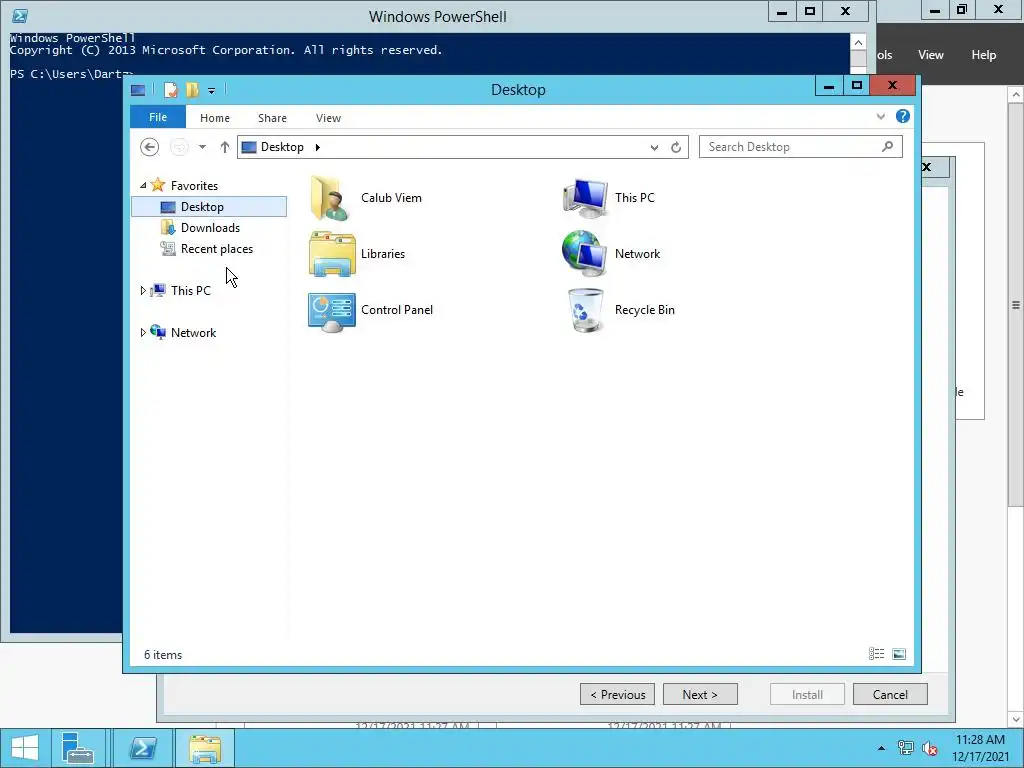Open the This PC icon in the file list
This screenshot has height=768, width=1024.
(x=585, y=198)
